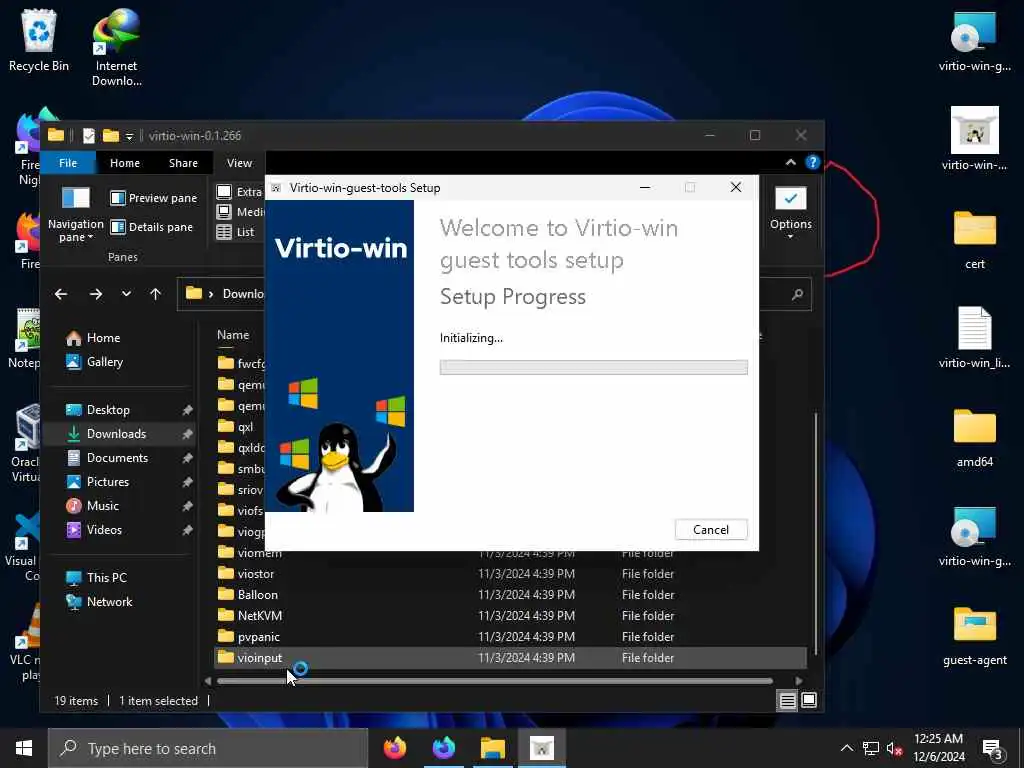Viewport: 1024px width, 768px height.
Task: Switch to the Home ribbon tab
Action: 125,163
